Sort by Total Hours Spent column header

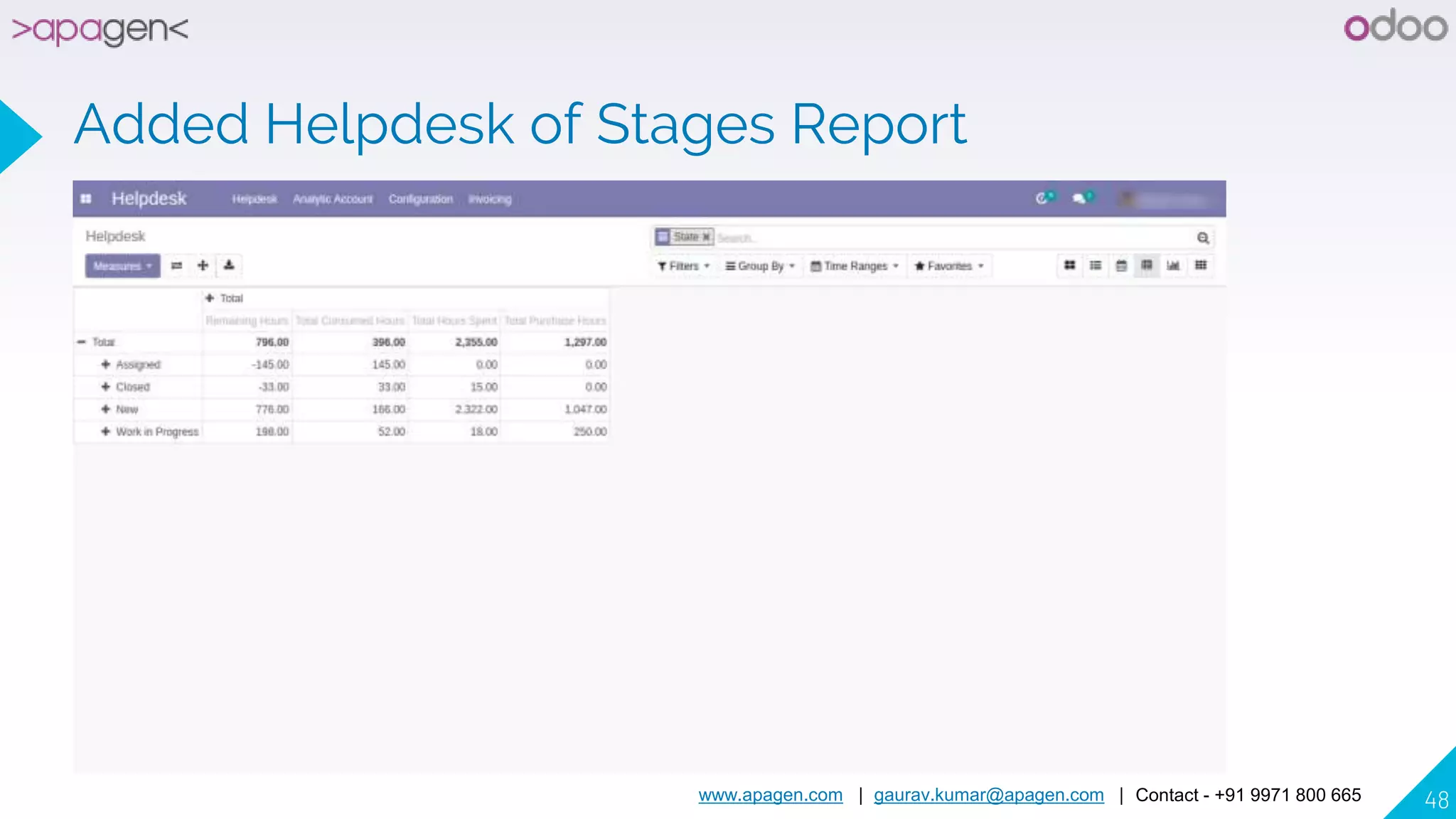coord(454,321)
